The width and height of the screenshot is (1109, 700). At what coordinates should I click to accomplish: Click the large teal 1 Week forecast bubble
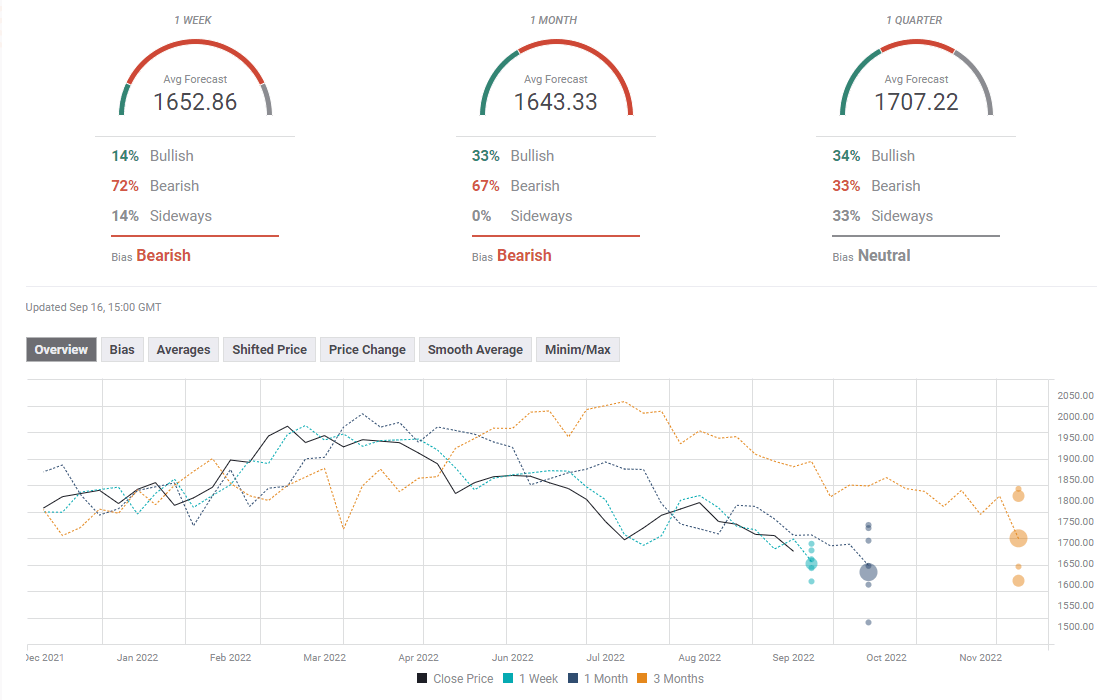[x=811, y=564]
